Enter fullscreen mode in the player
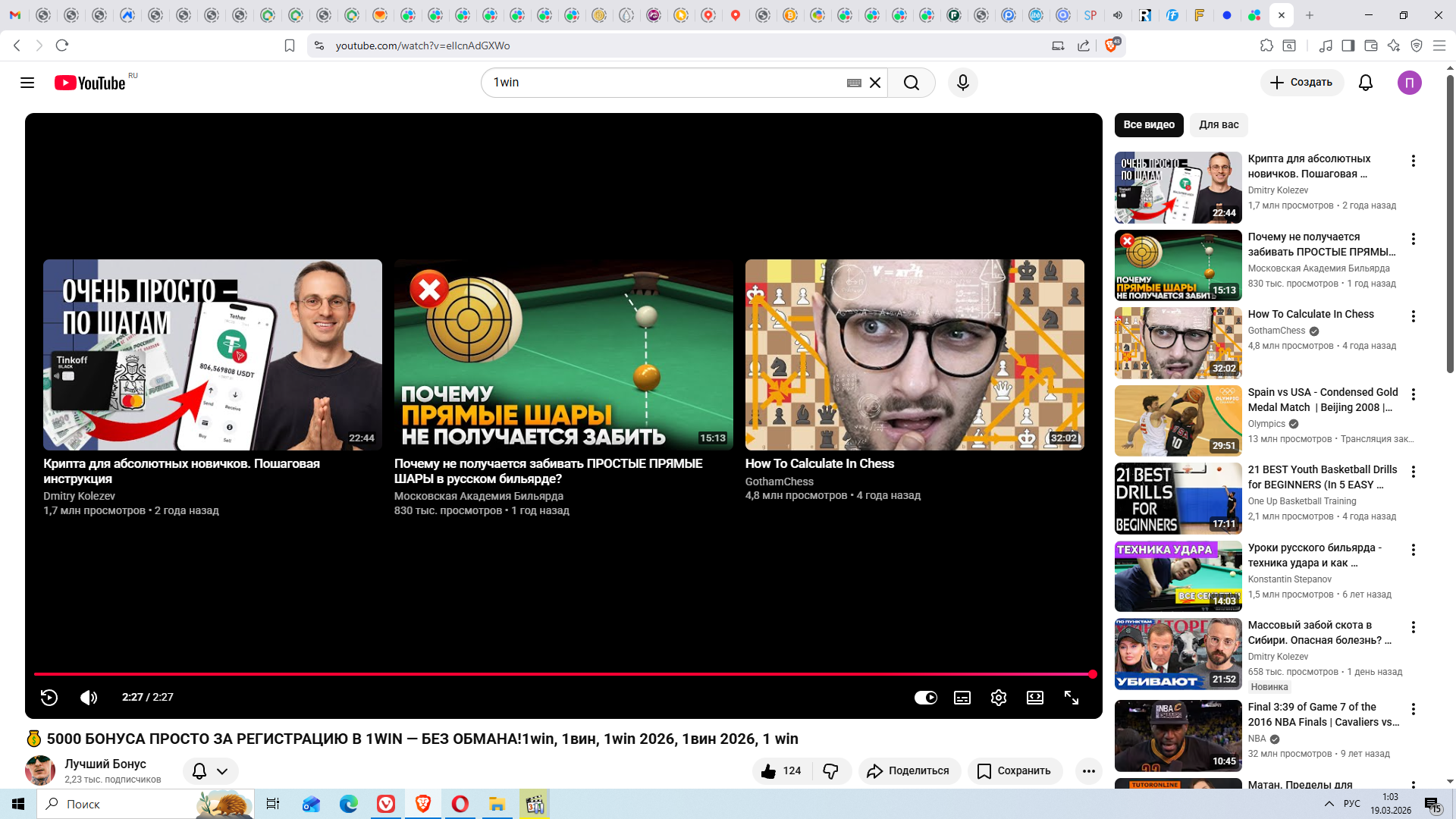The width and height of the screenshot is (1456, 819). click(1072, 698)
